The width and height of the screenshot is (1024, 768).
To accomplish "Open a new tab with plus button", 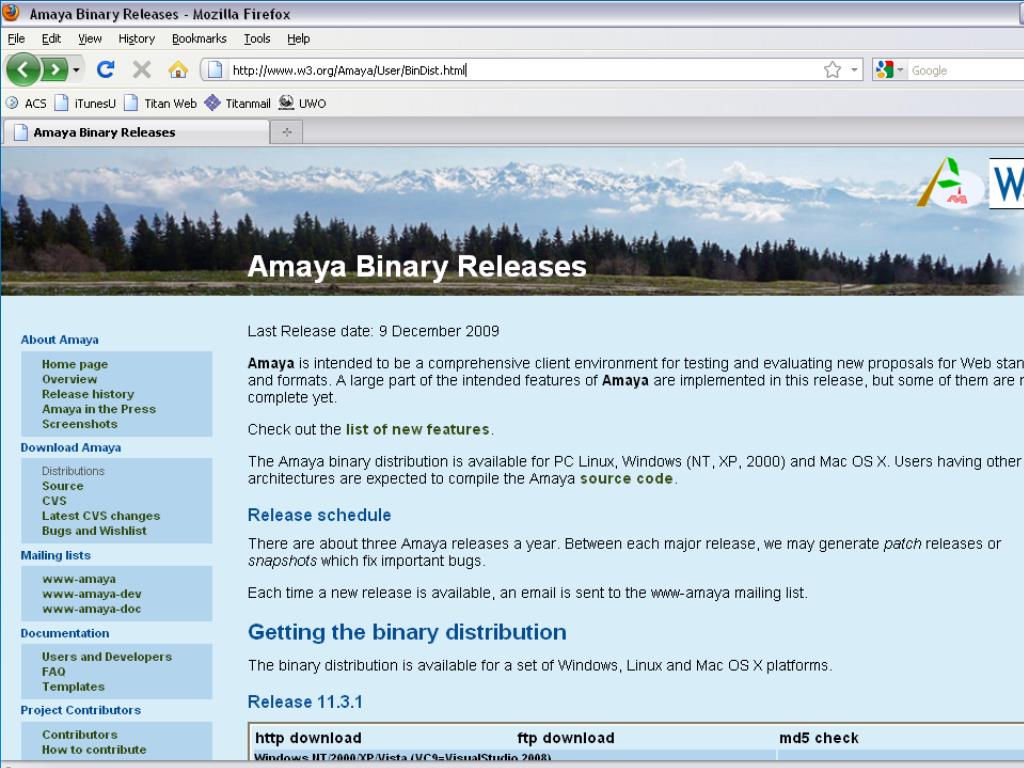I will 287,133.
